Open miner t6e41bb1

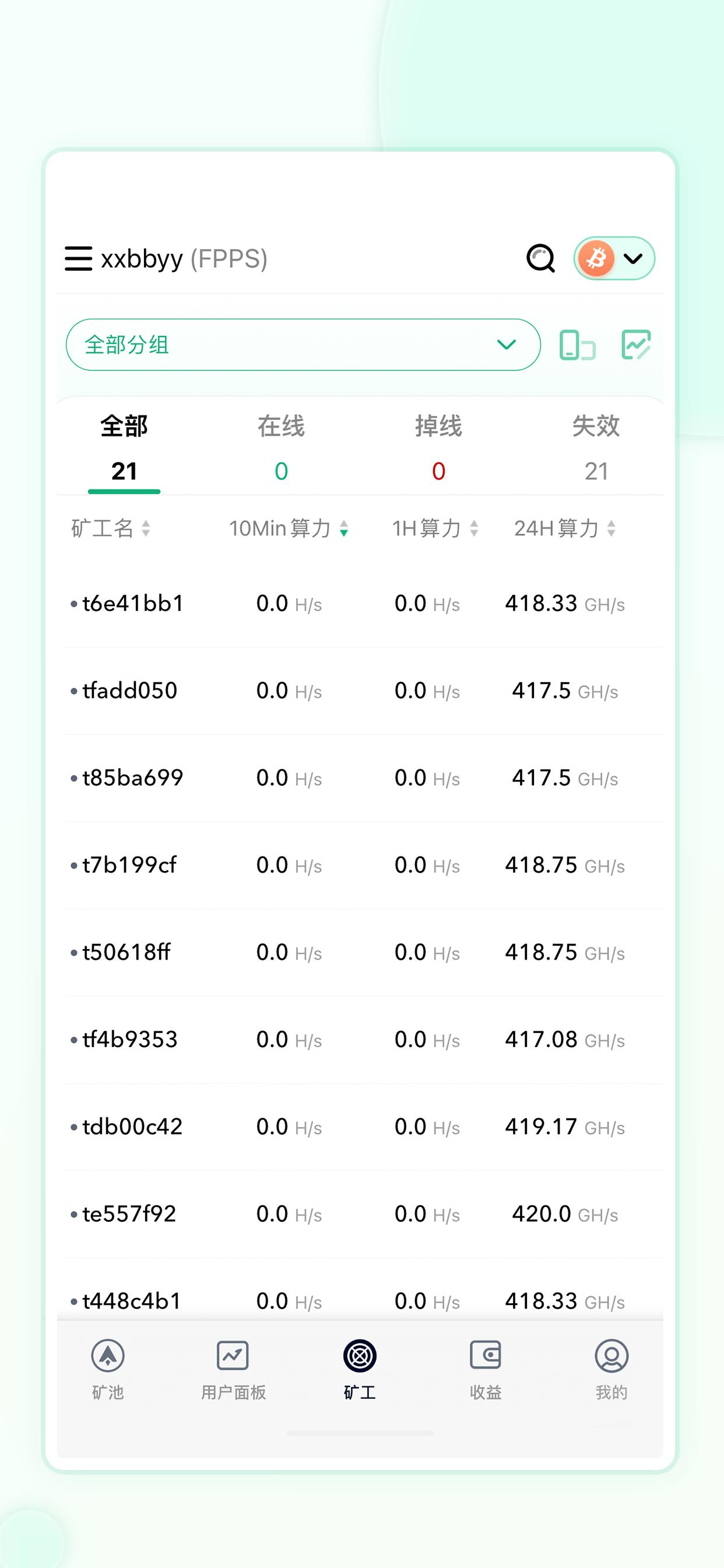(364, 604)
